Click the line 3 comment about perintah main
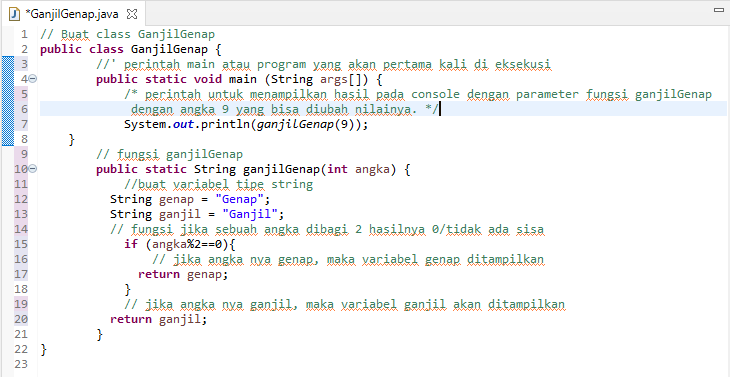 pos(324,64)
